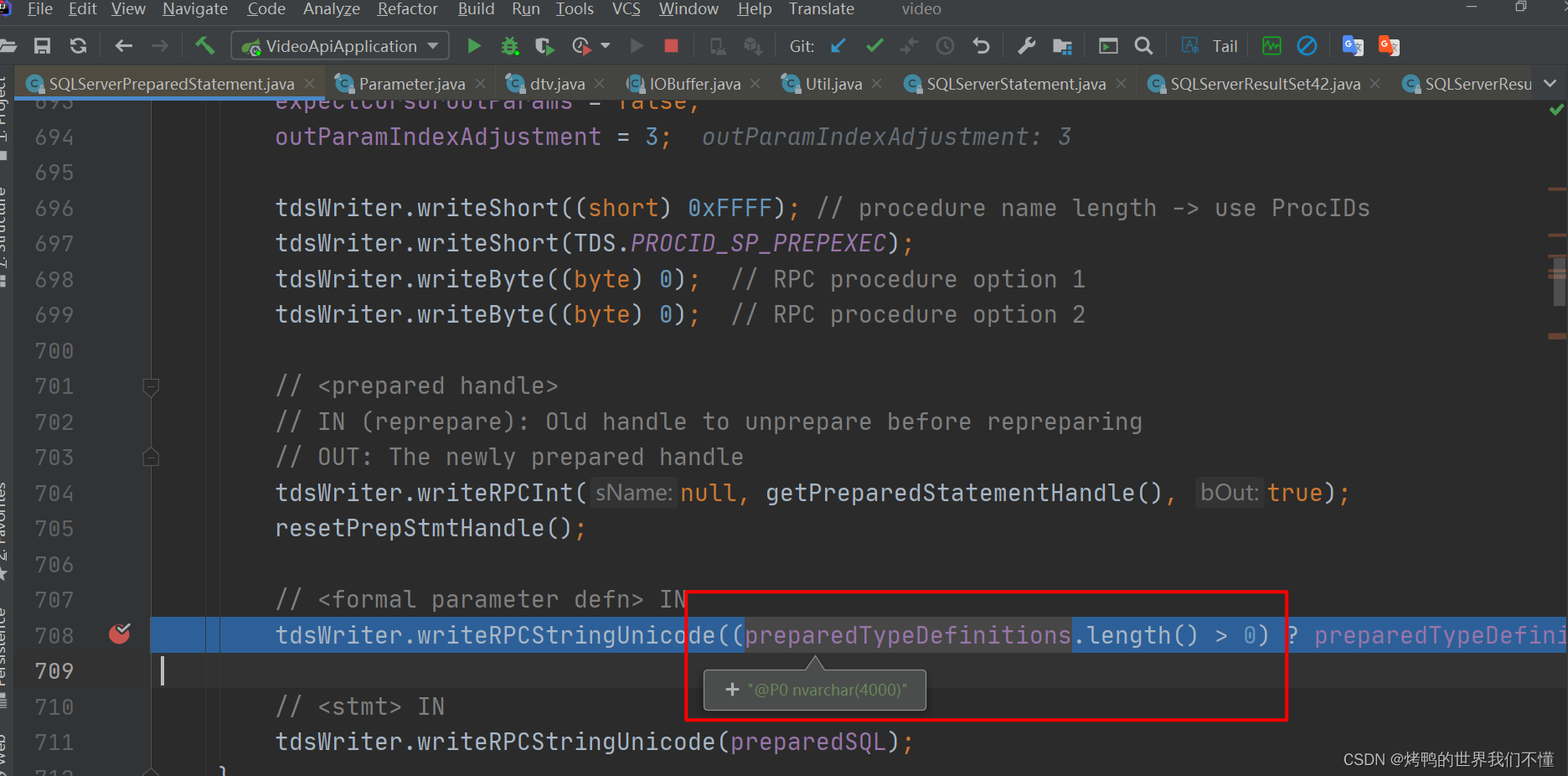Open the VCS menu
The image size is (1568, 776).
[626, 9]
